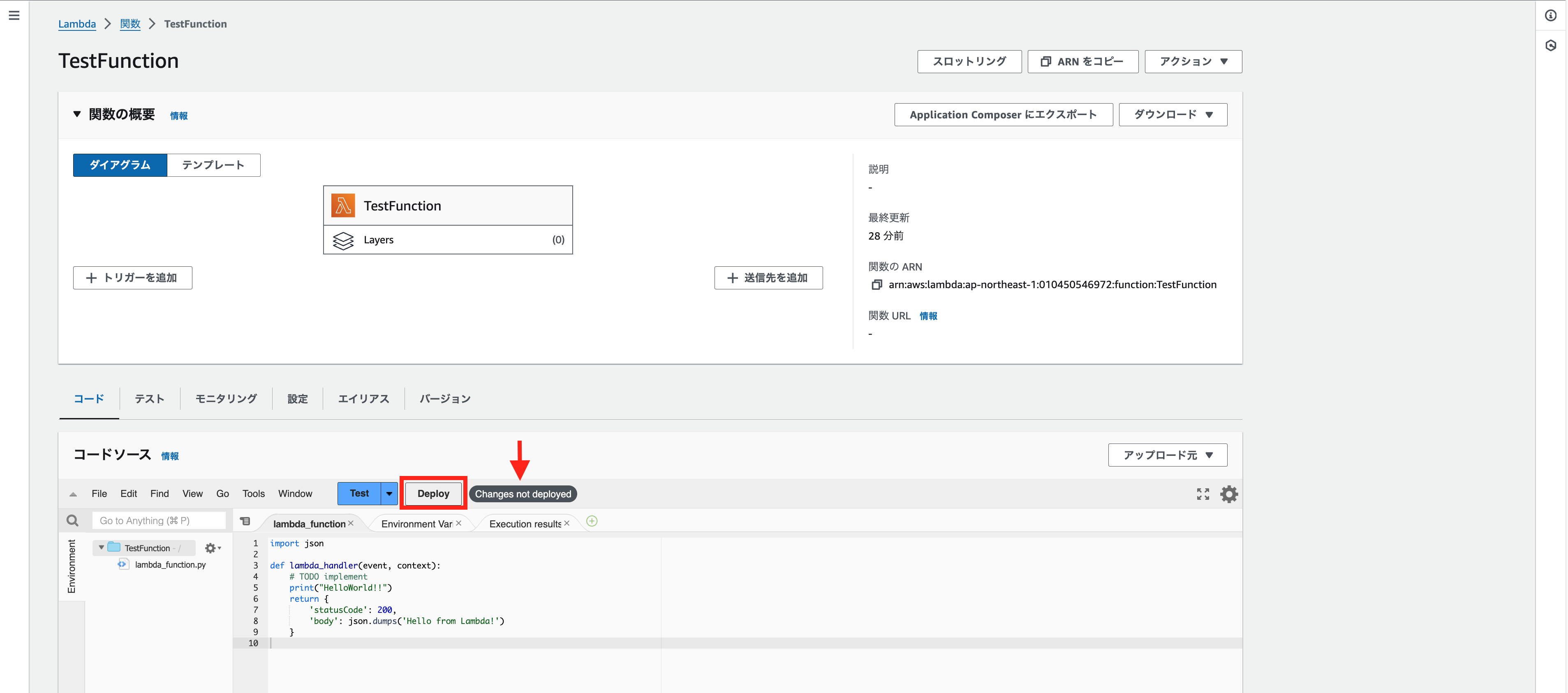
Task: Click the Deploy button
Action: click(433, 493)
